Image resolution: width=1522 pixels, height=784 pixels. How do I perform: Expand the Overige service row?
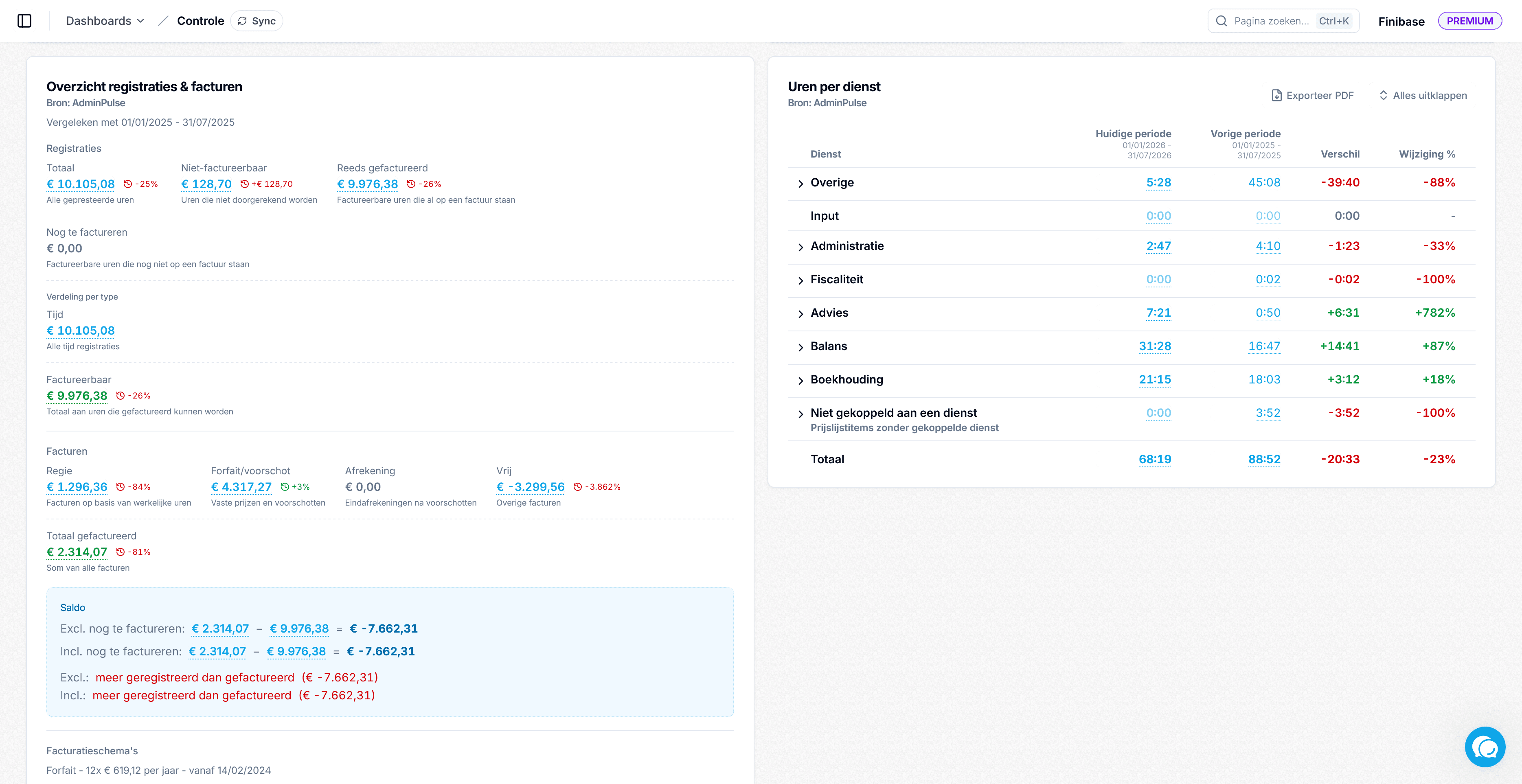tap(800, 184)
